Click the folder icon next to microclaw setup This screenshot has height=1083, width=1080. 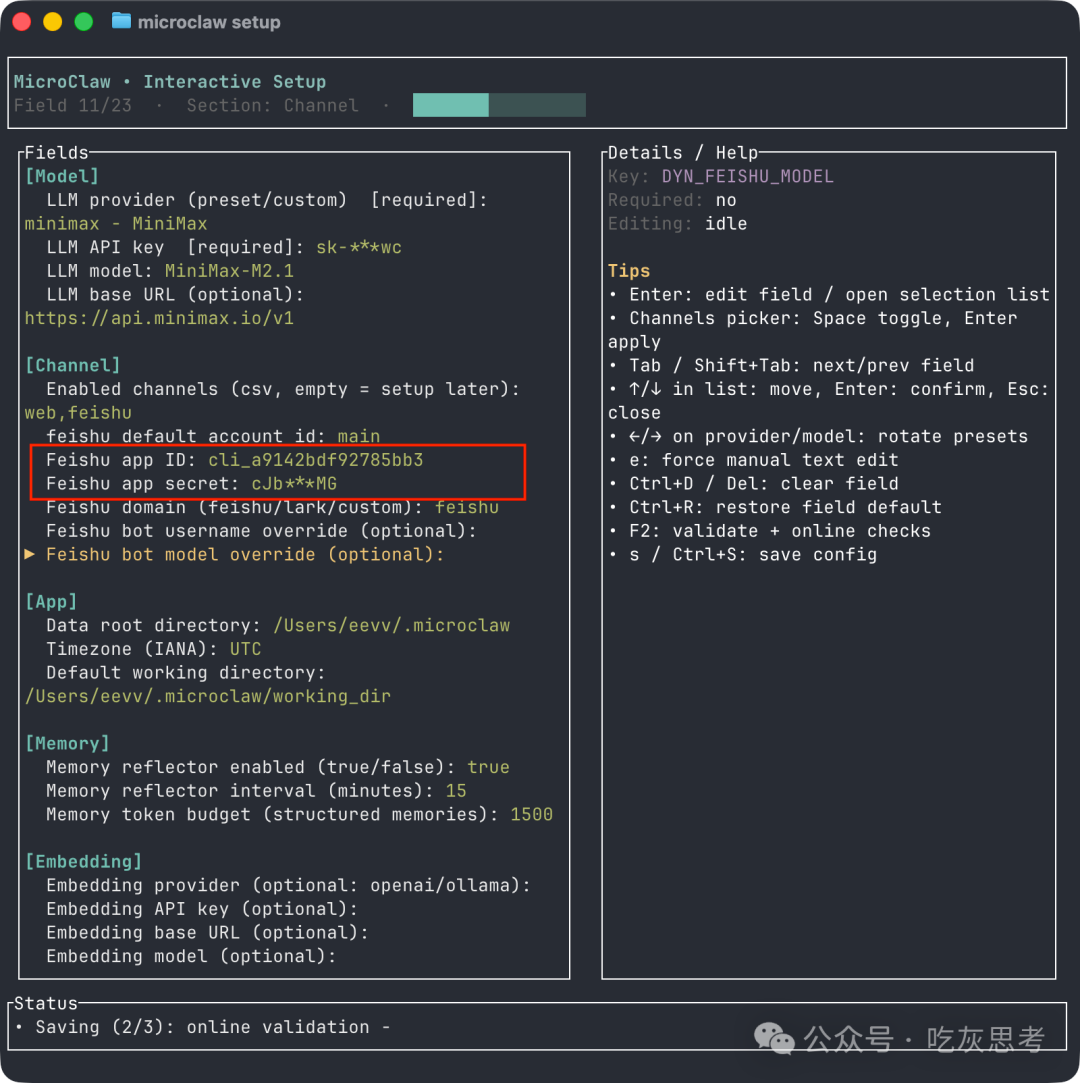[121, 21]
